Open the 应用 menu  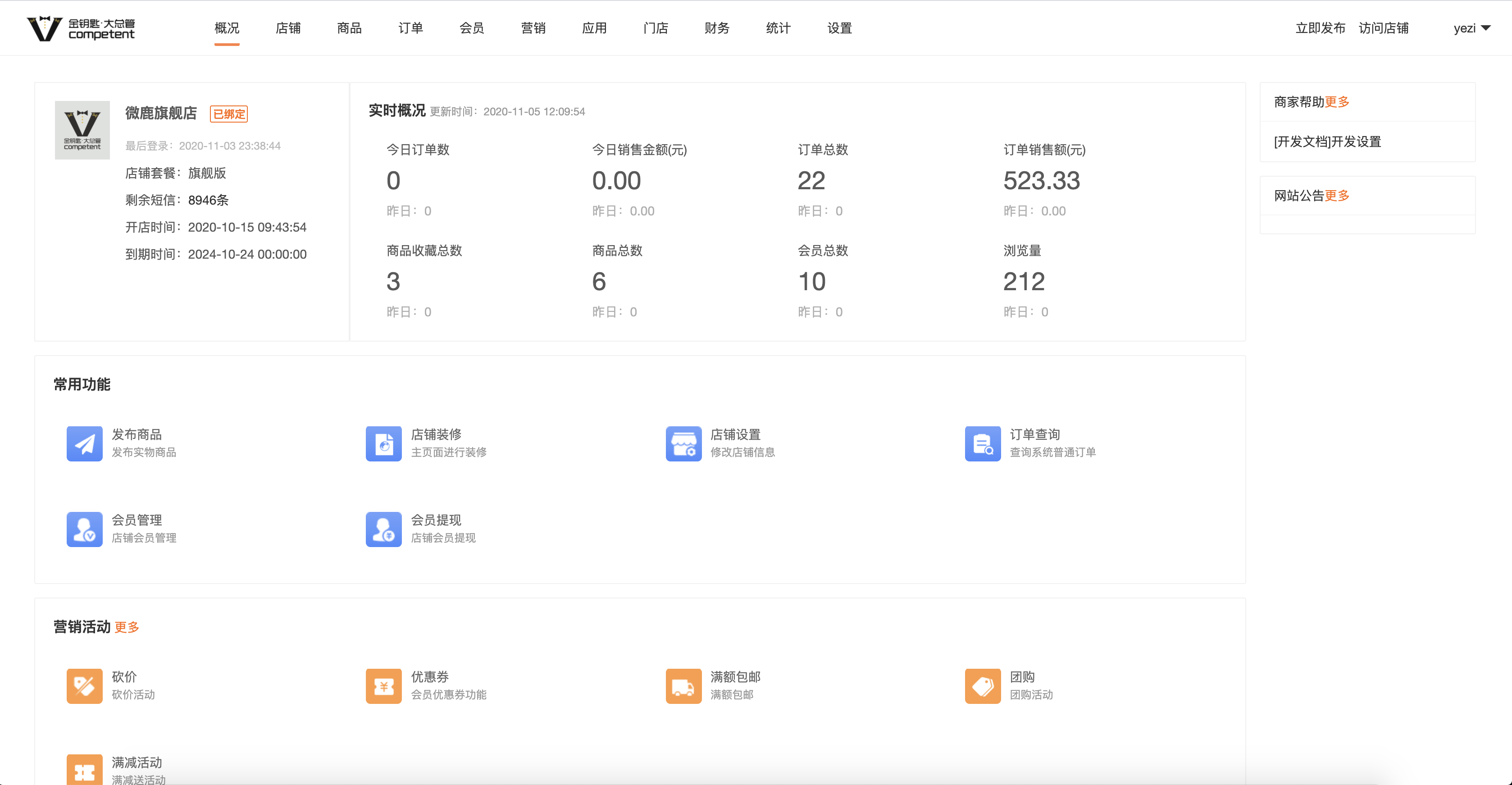click(x=594, y=28)
